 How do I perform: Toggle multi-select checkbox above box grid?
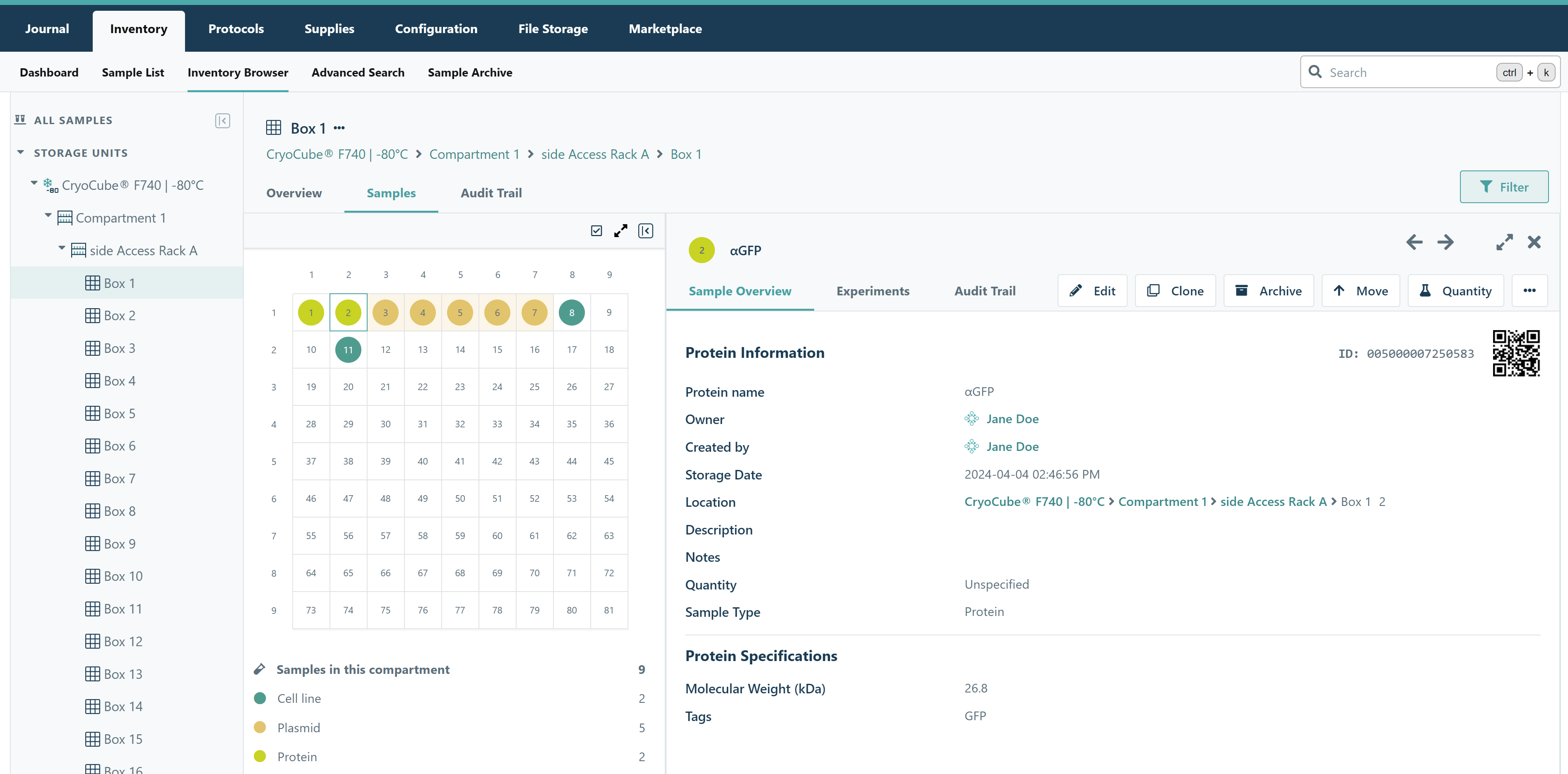(x=596, y=230)
